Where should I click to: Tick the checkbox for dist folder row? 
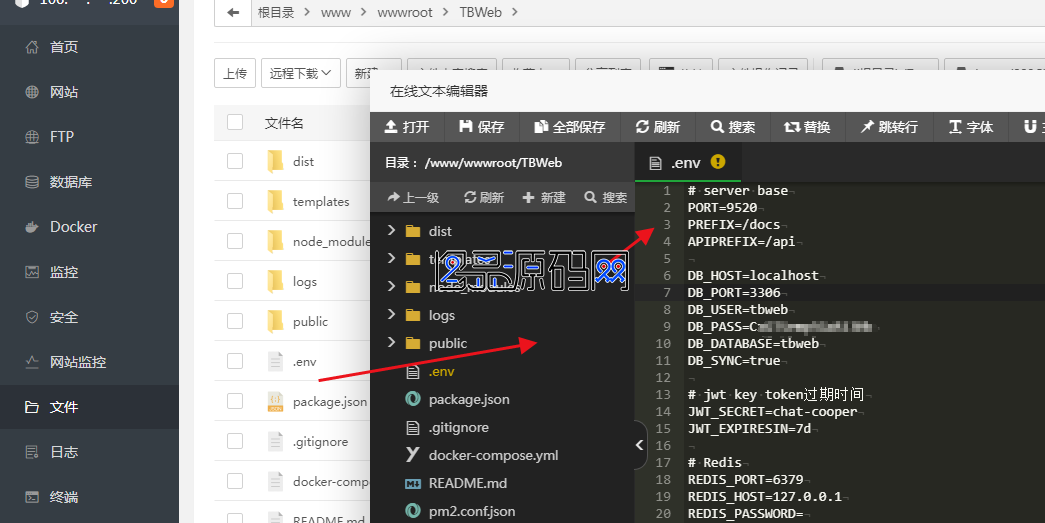click(235, 161)
